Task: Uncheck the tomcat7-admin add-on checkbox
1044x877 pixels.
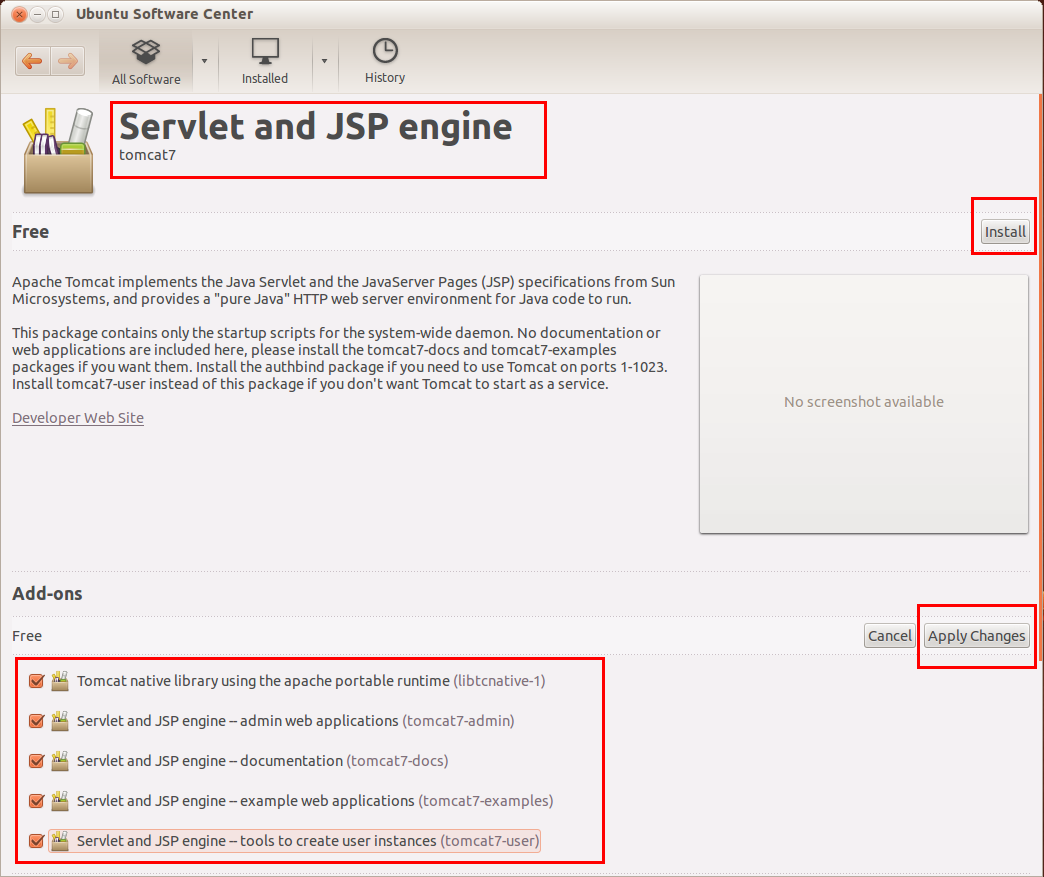Action: [37, 721]
